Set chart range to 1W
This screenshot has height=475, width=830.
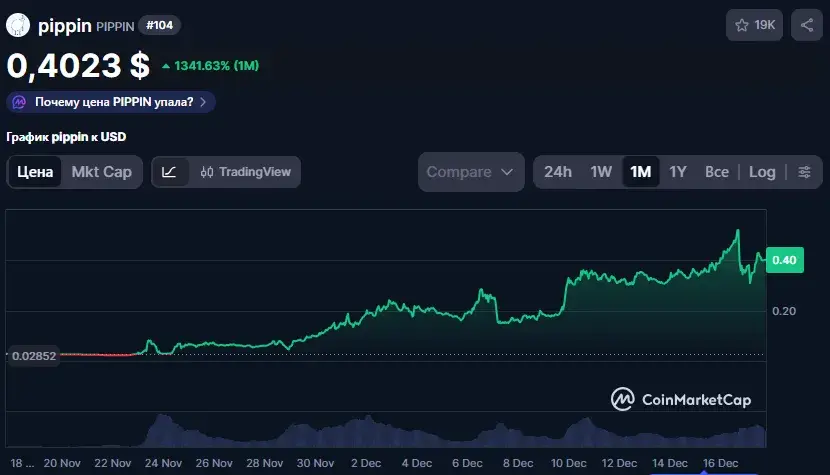pos(601,172)
